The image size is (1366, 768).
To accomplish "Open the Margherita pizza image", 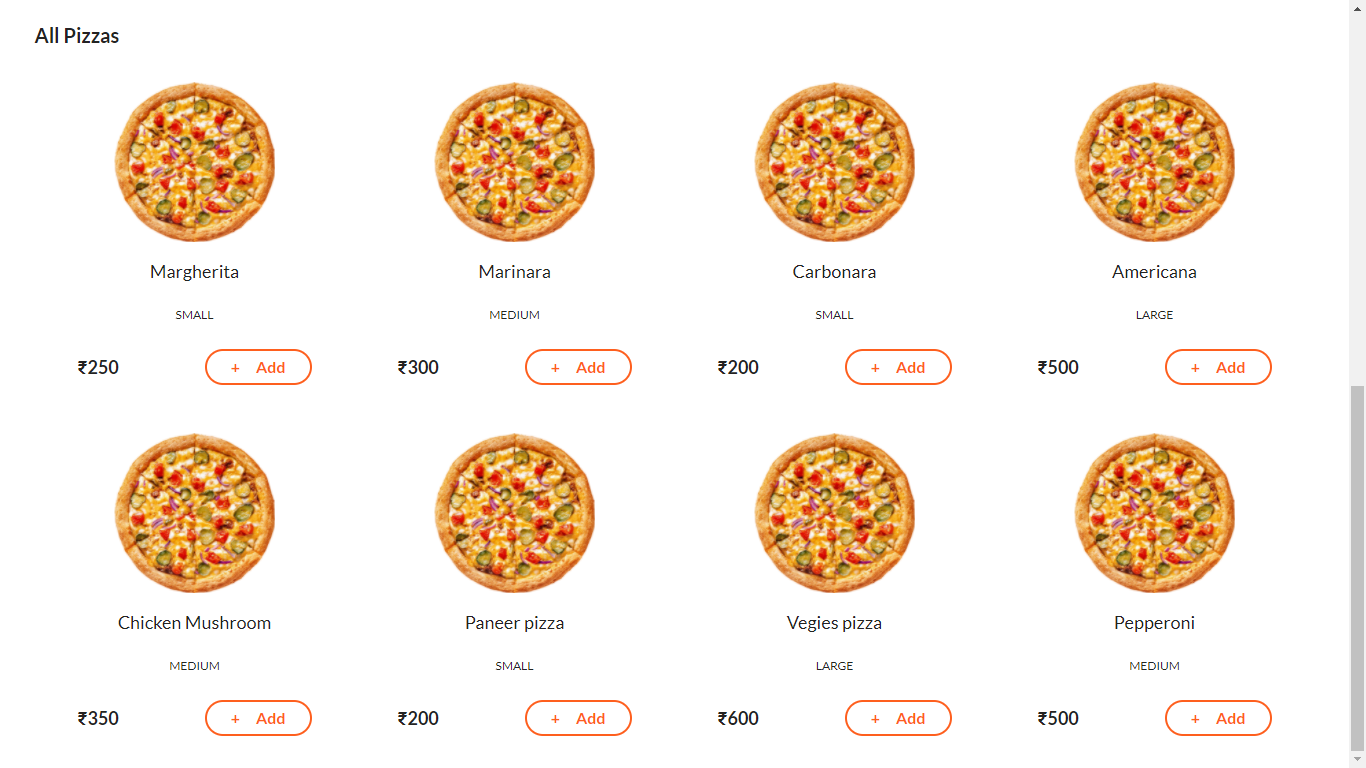I will coord(194,162).
